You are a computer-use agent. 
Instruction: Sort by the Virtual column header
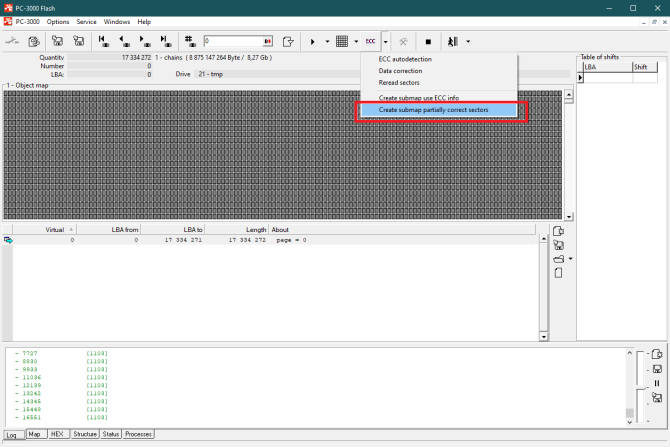tap(44, 229)
